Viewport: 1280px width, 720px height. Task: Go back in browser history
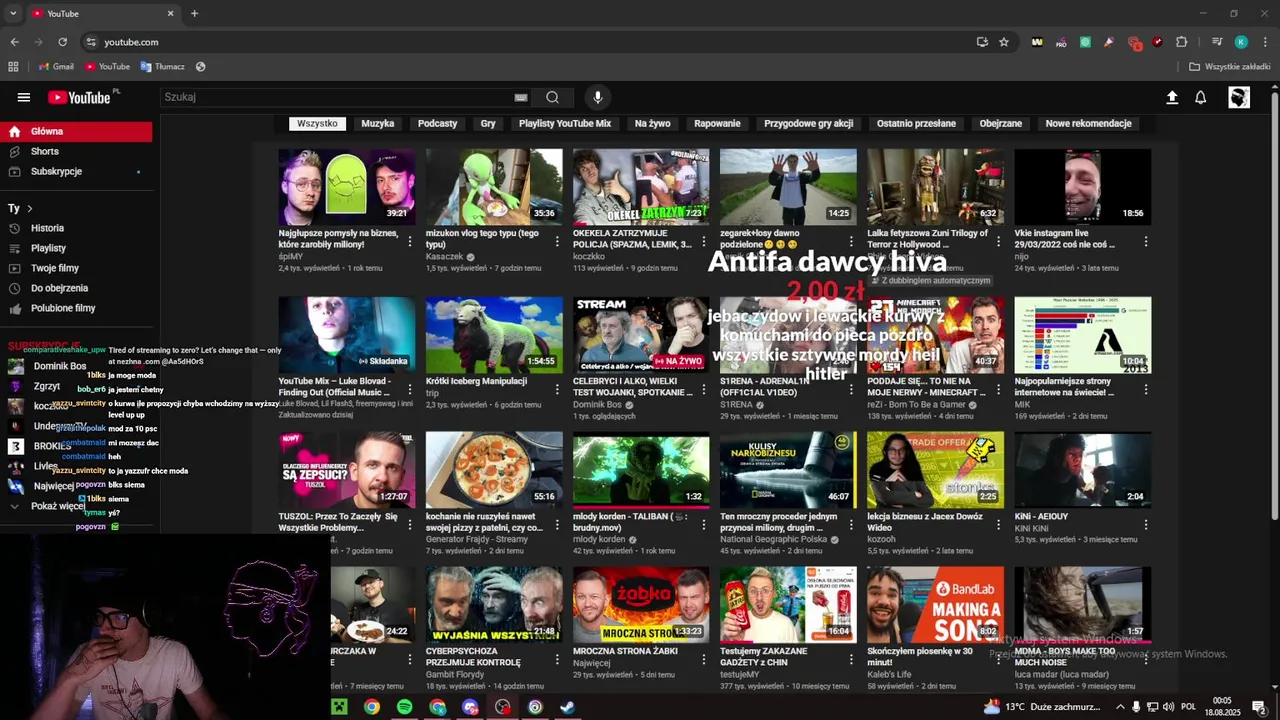[x=14, y=42]
